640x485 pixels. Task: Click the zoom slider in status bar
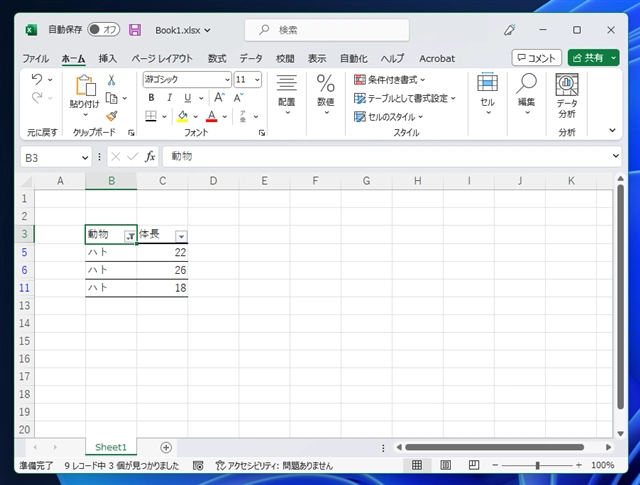(x=537, y=466)
